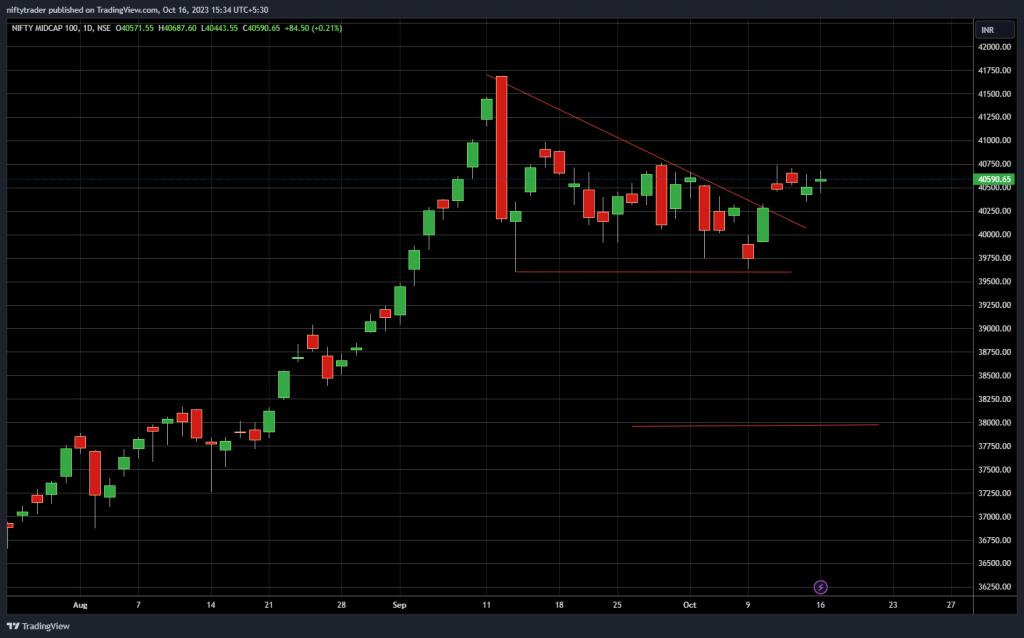Click the close value C40590.65
This screenshot has height=638, width=1024.
[261, 28]
